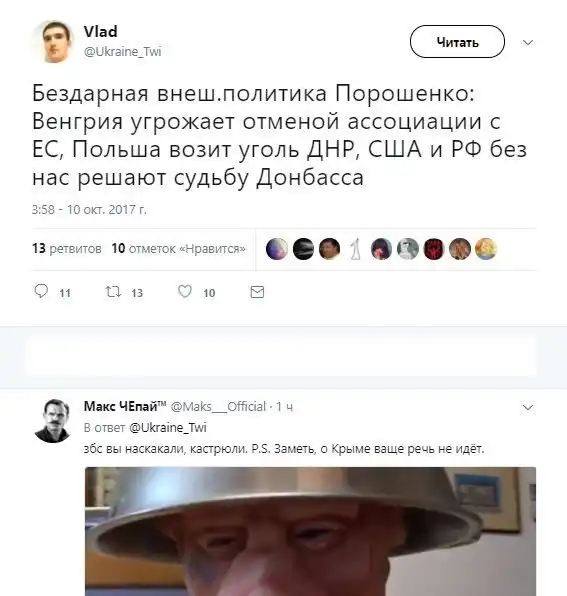
Task: Send tweet via the envelope message icon
Action: coord(257,292)
